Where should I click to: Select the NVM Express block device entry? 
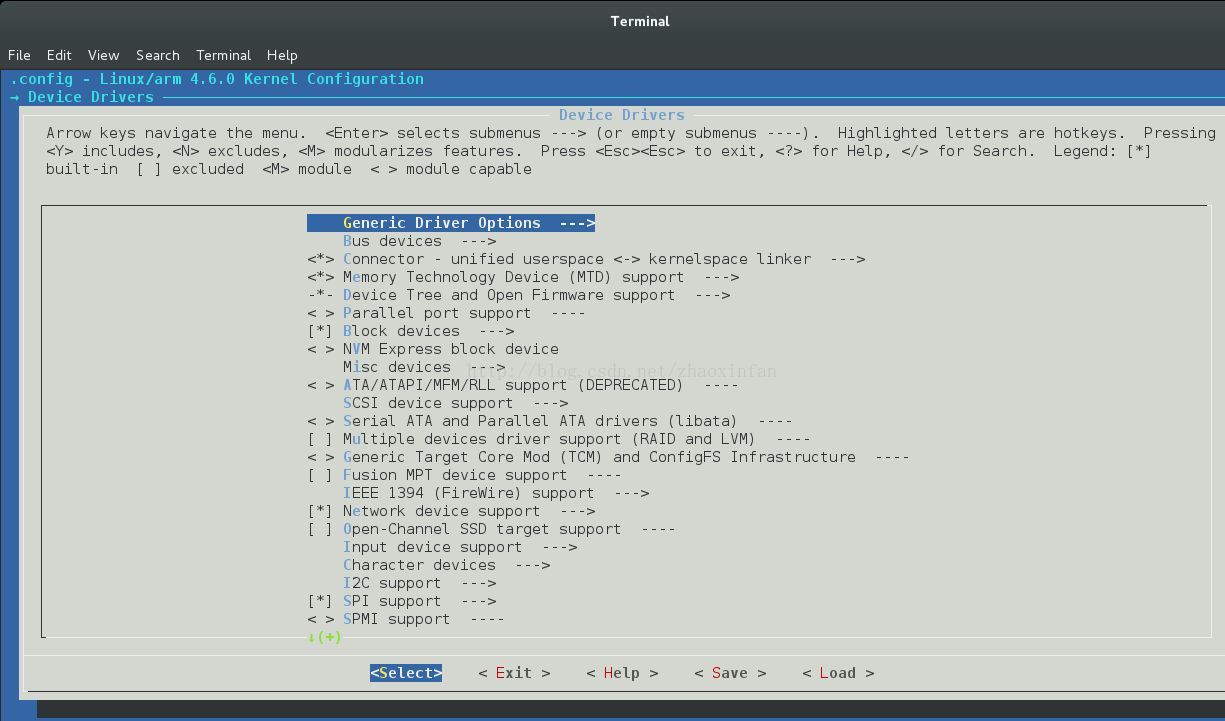point(433,349)
